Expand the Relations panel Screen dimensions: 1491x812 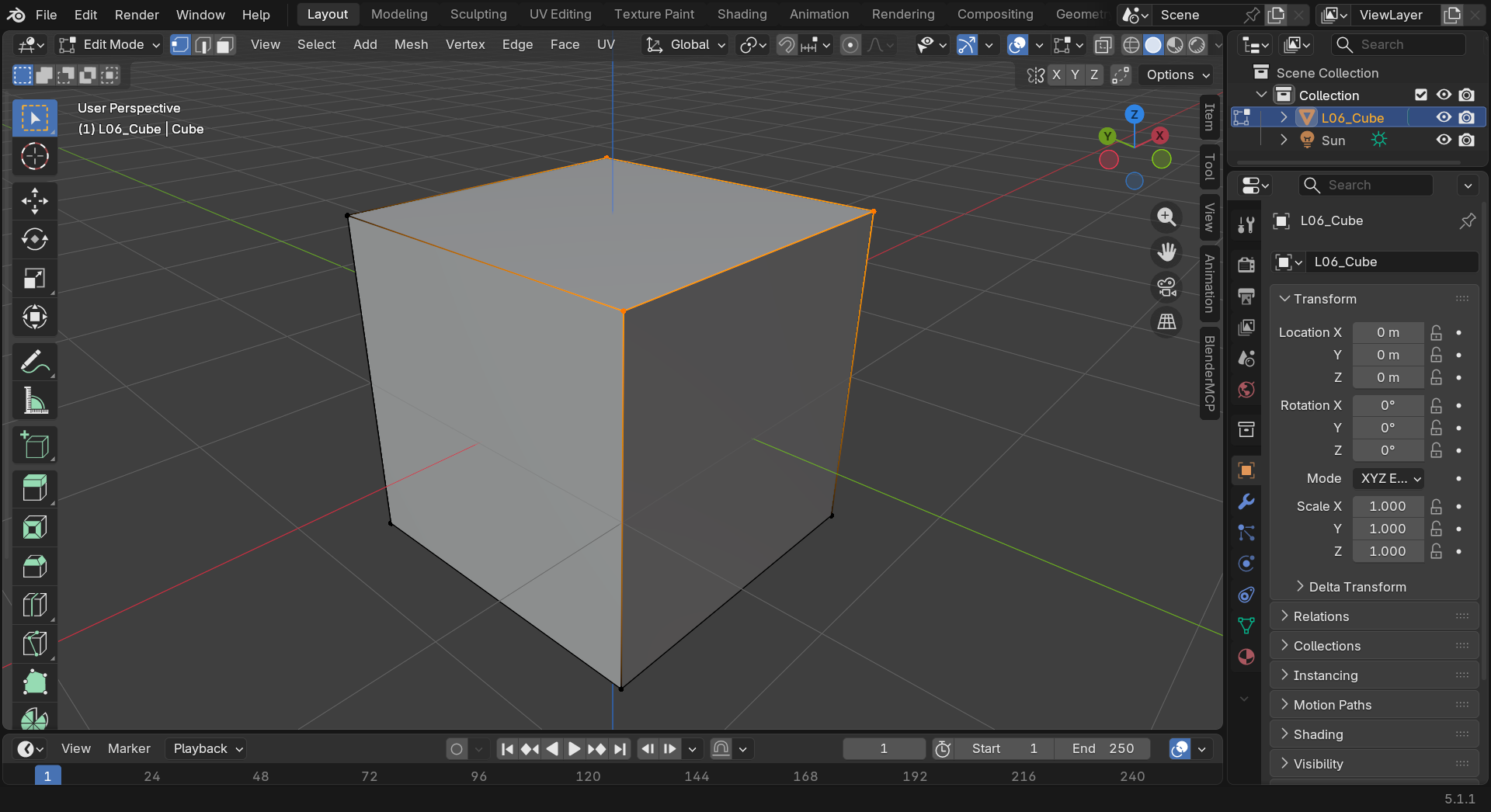[1375, 616]
